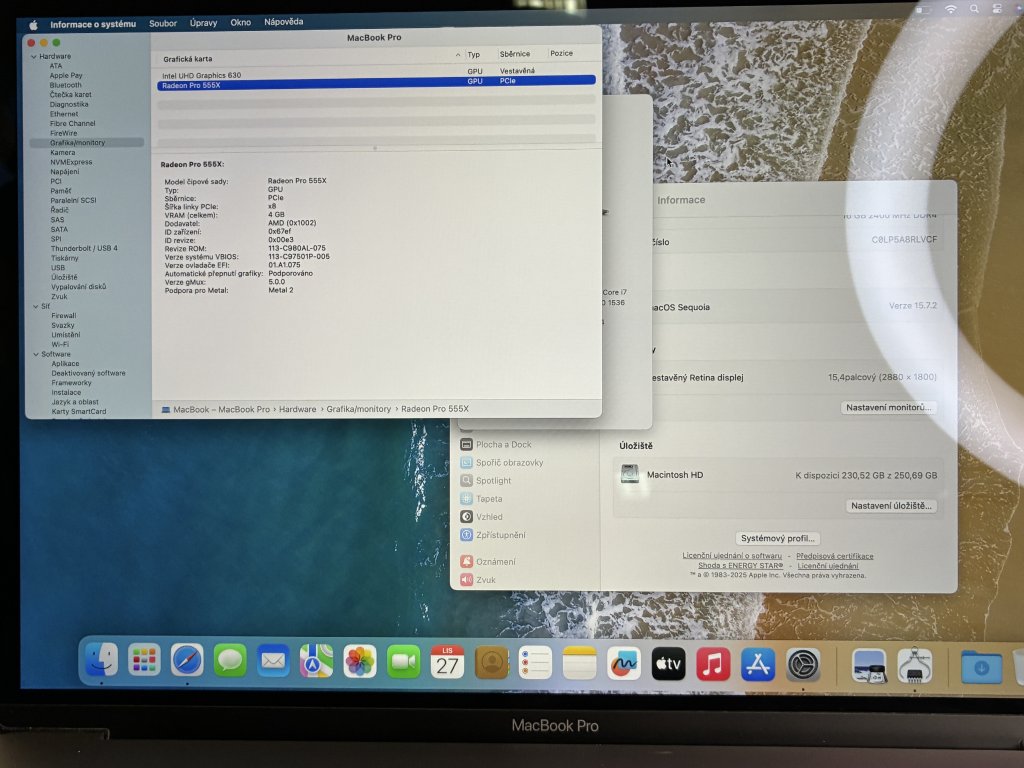Open the Soubor menu
The image size is (1024, 768).
[x=163, y=24]
